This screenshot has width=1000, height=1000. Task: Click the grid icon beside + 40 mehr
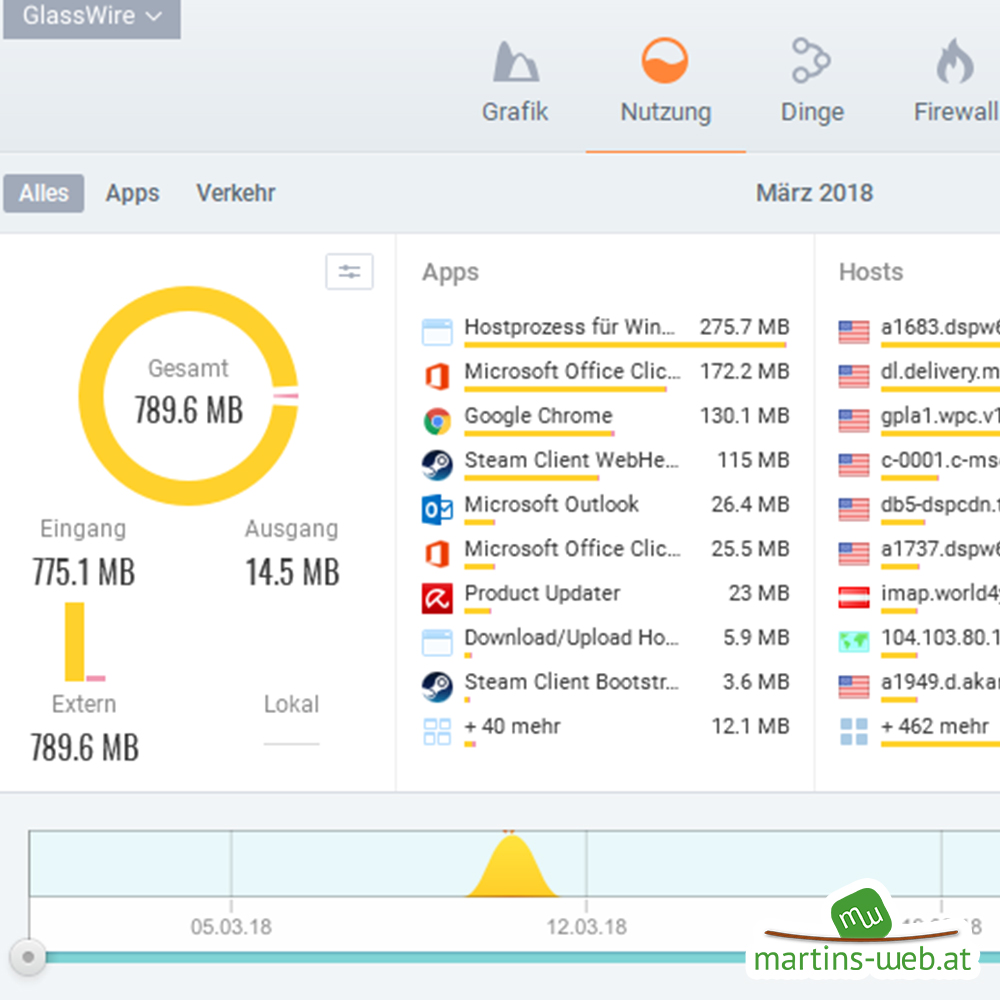click(x=437, y=731)
